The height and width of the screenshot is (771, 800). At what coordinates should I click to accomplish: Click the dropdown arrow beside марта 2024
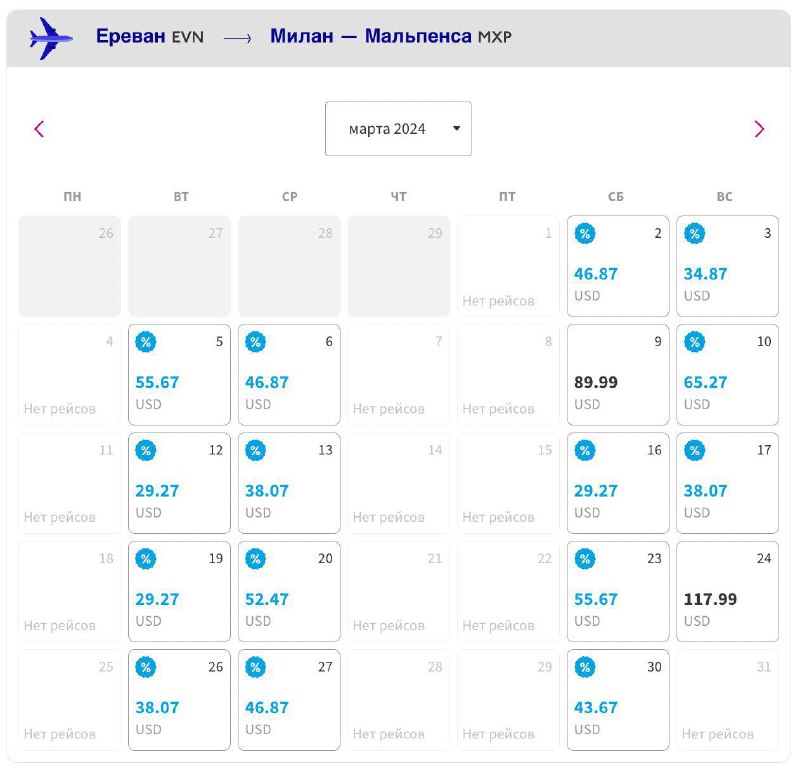pos(457,128)
